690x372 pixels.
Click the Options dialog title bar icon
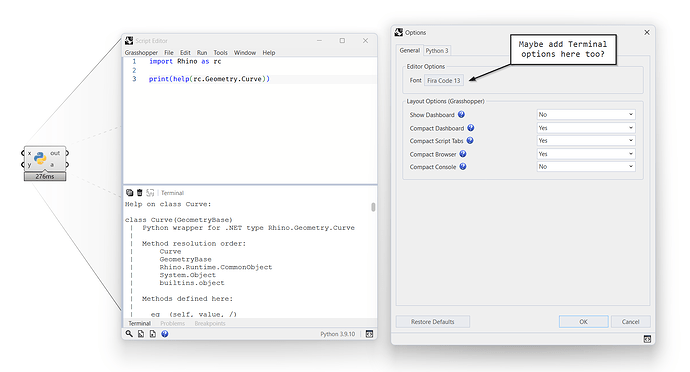click(x=399, y=32)
